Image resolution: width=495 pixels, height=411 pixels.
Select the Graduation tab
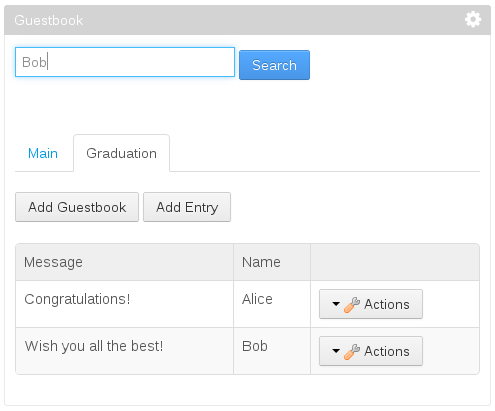[x=121, y=153]
